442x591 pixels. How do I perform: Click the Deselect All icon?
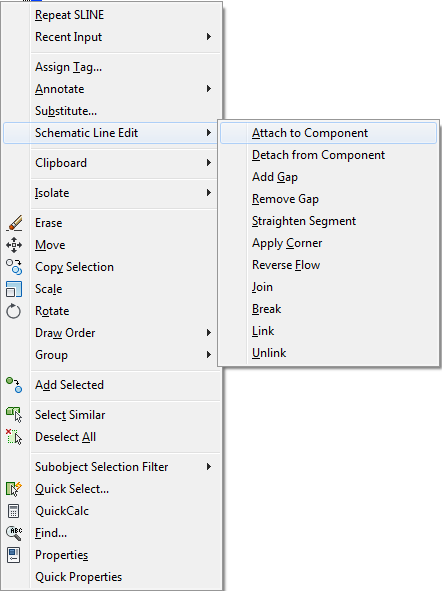tap(14, 437)
